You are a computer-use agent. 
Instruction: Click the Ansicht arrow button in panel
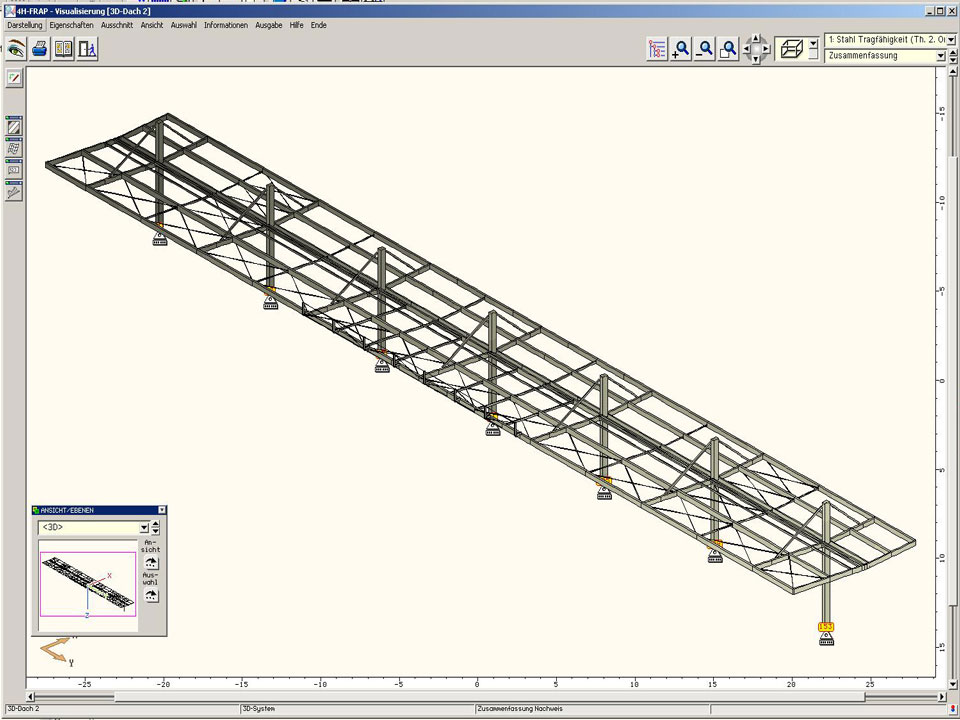pos(151,563)
